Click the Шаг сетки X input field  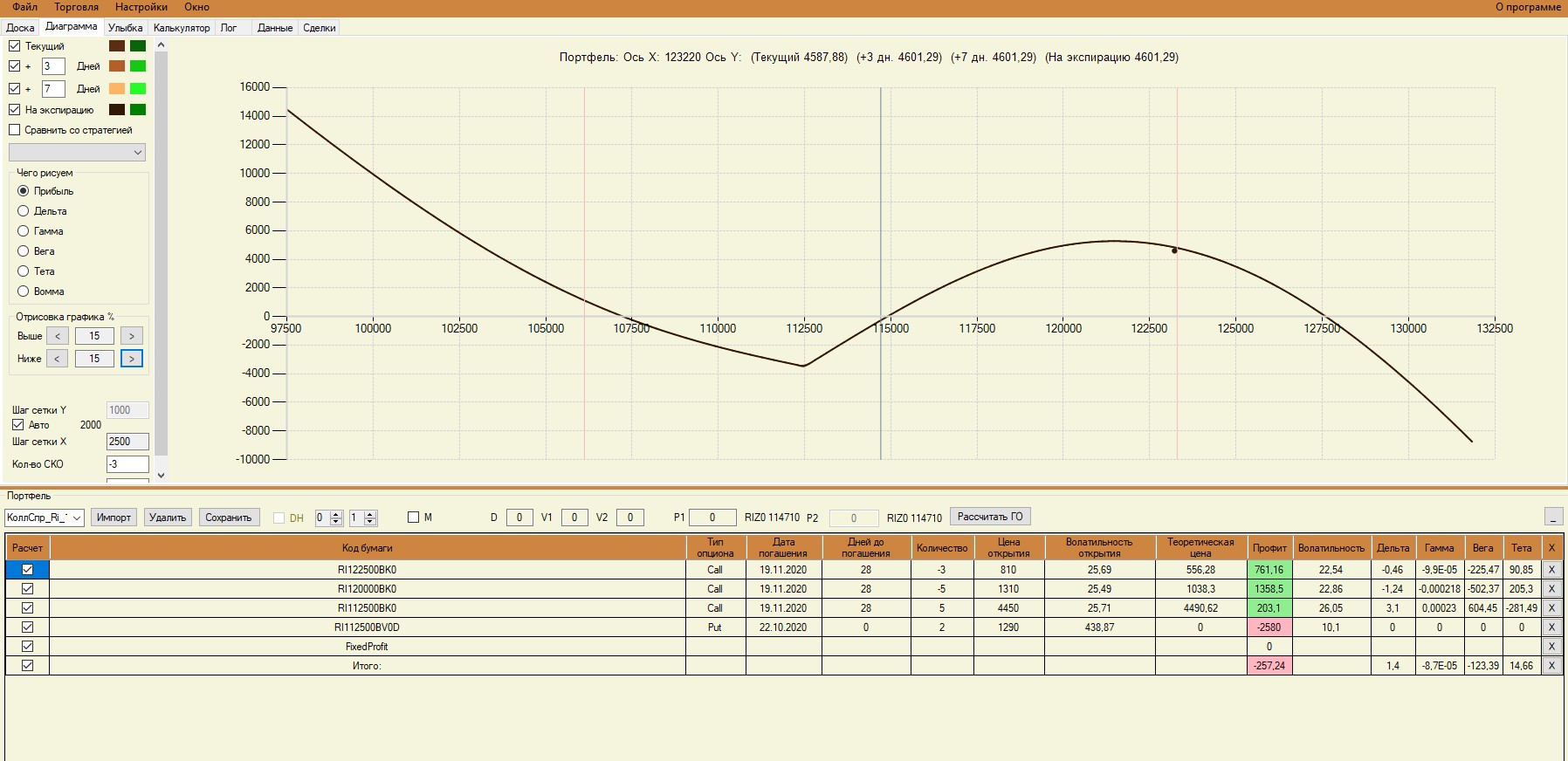[127, 442]
